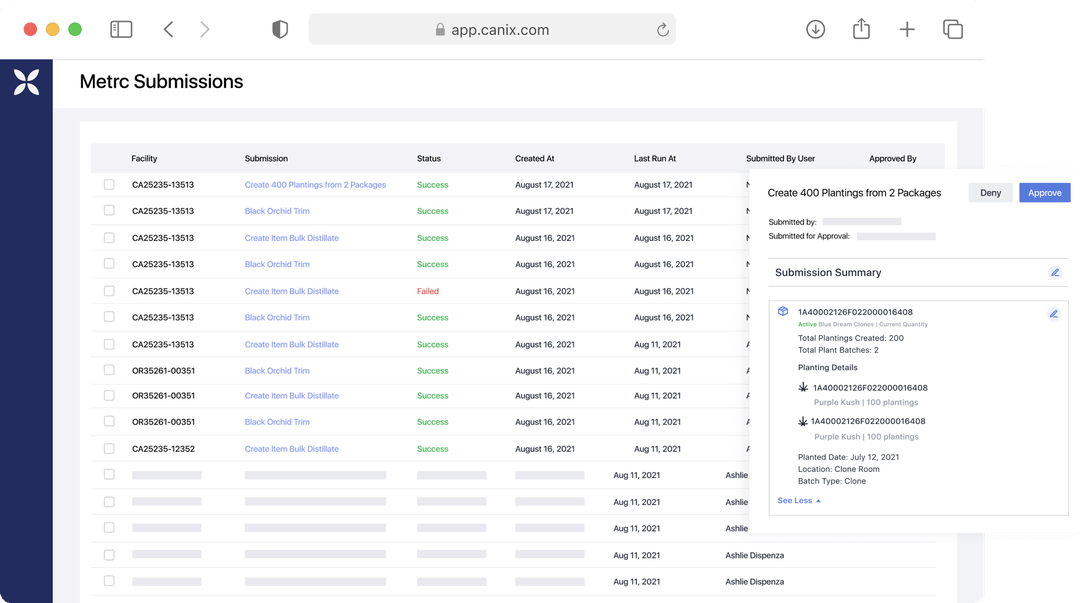1080x603 pixels.
Task: Click the download icon in the browser toolbar
Action: tap(815, 29)
